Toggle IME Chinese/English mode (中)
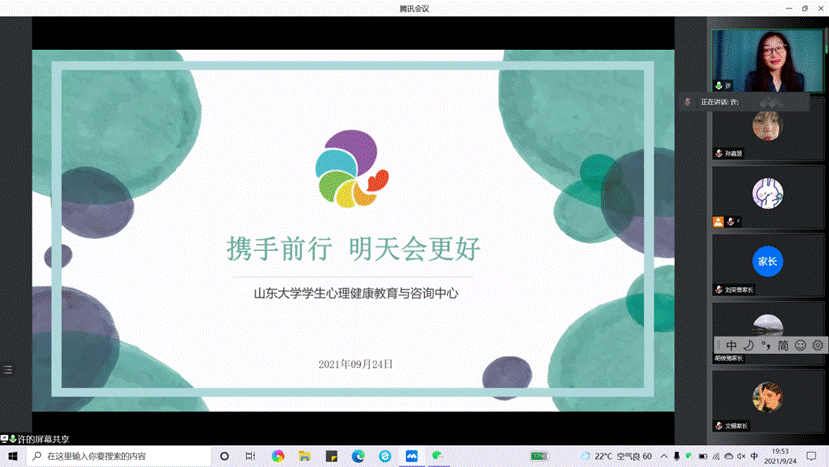Viewport: 829px width, 467px height. [x=731, y=345]
